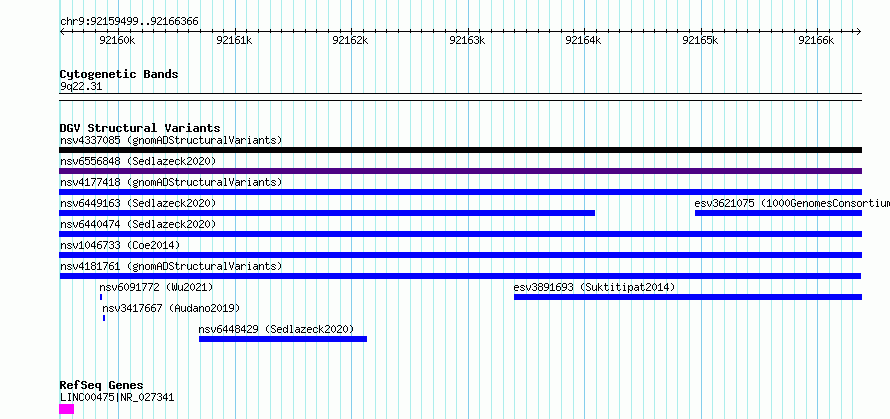Open the nsv4177418 label link
The height and width of the screenshot is (419, 890).
171,182
